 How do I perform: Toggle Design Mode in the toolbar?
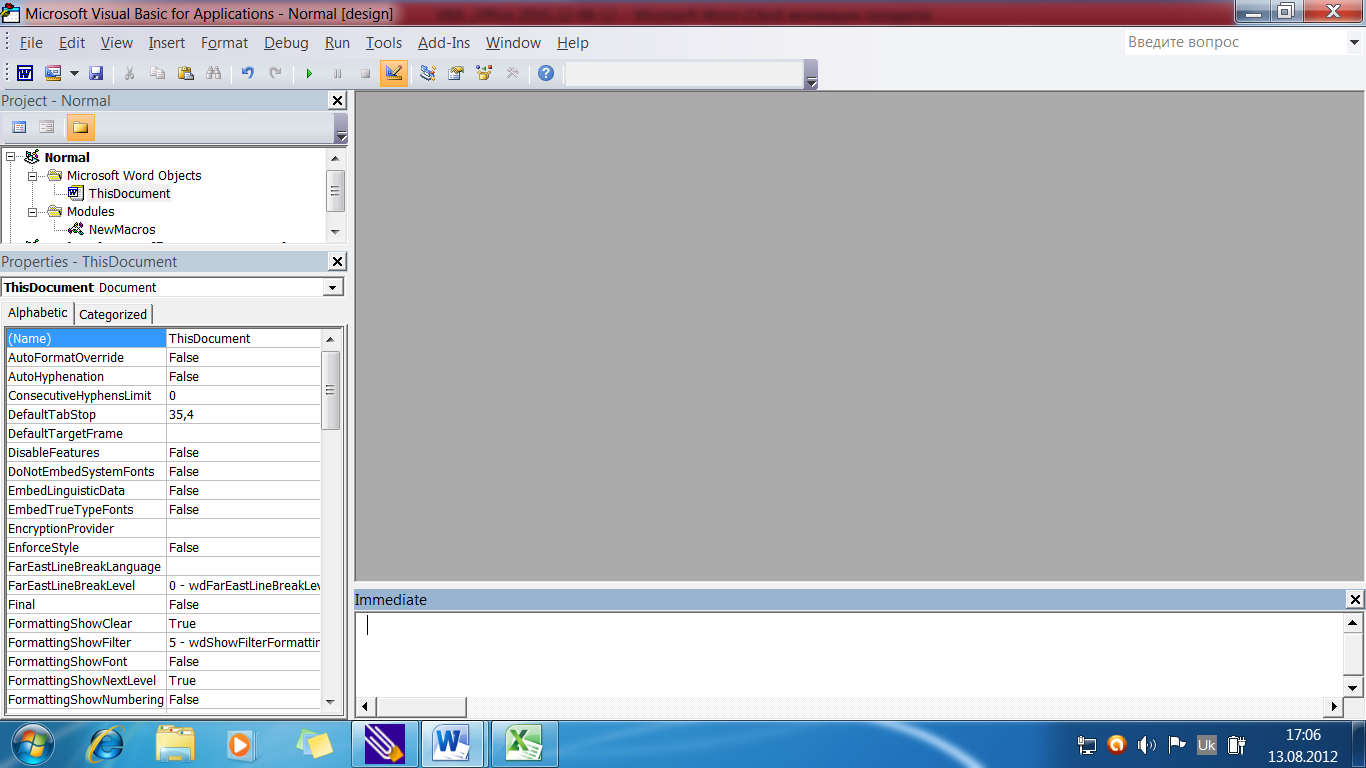(394, 73)
